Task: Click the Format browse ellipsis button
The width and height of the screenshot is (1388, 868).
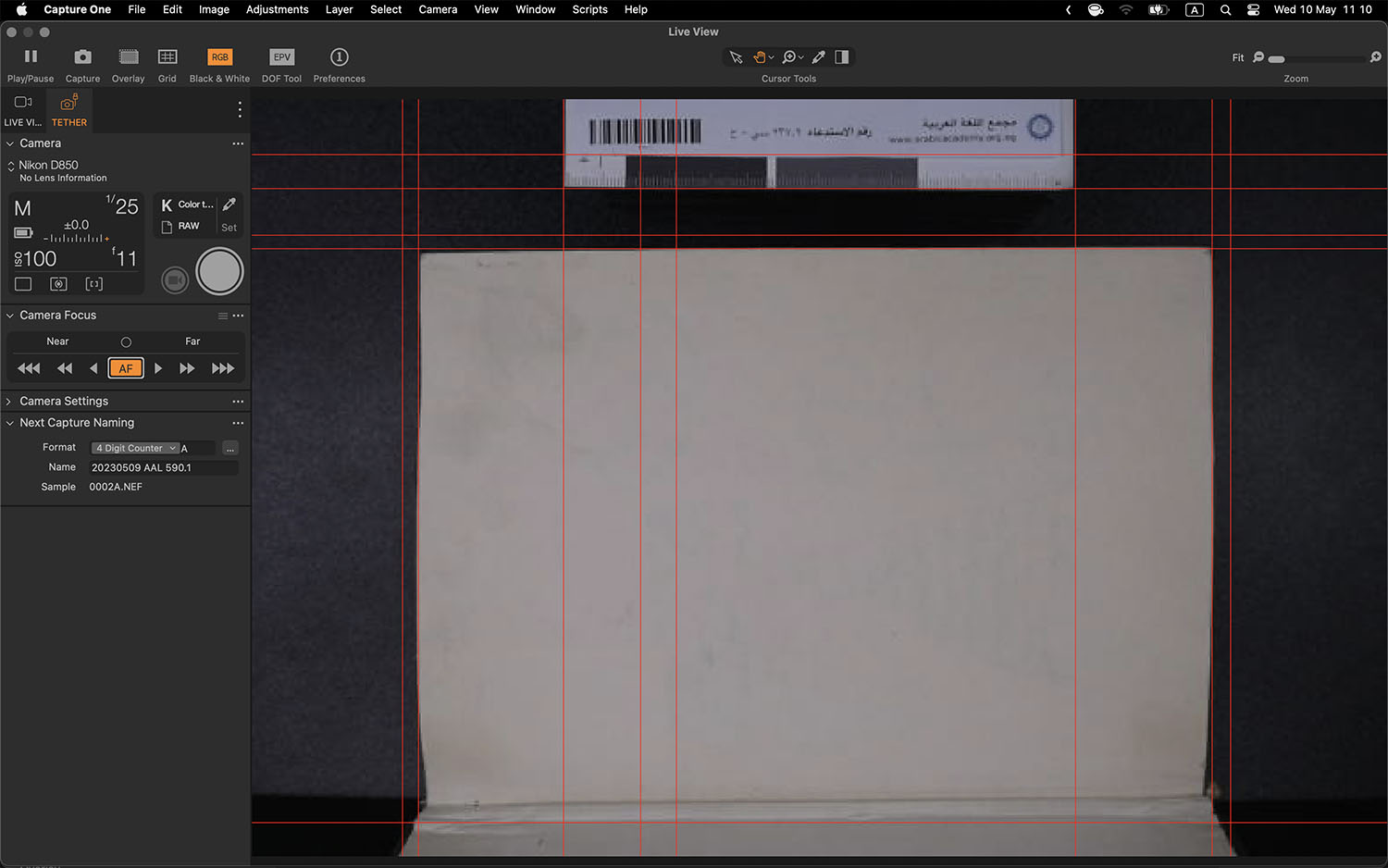Action: click(230, 449)
